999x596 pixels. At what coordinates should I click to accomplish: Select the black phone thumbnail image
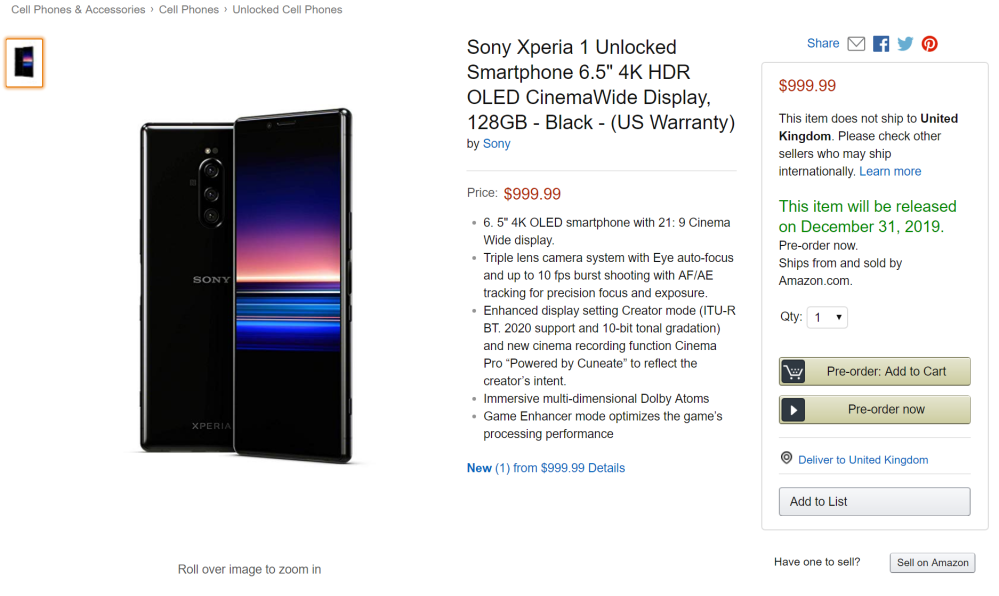(25, 63)
